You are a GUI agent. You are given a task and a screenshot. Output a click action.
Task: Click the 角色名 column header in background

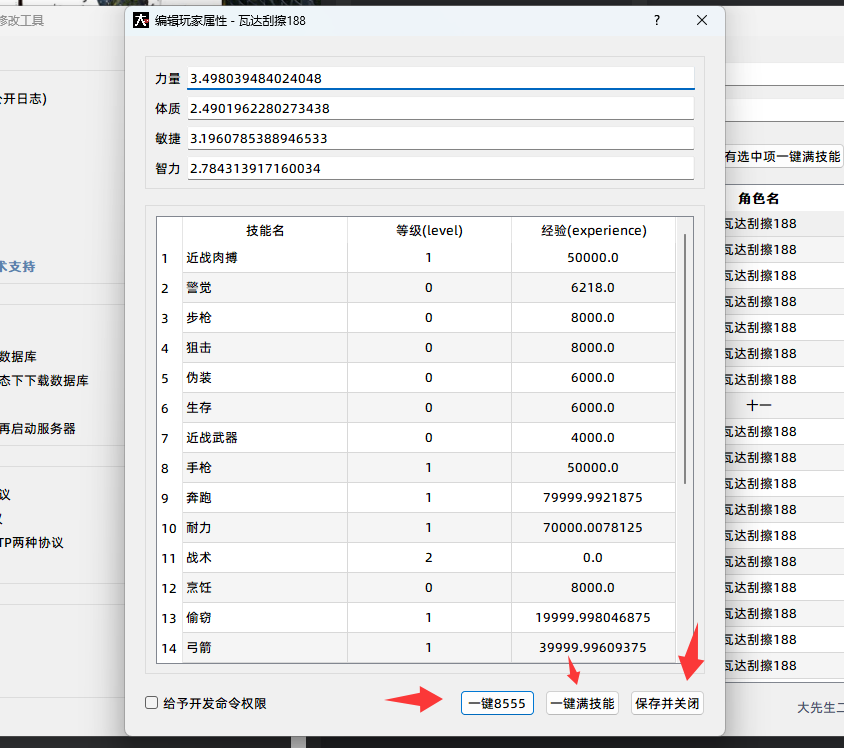point(760,198)
